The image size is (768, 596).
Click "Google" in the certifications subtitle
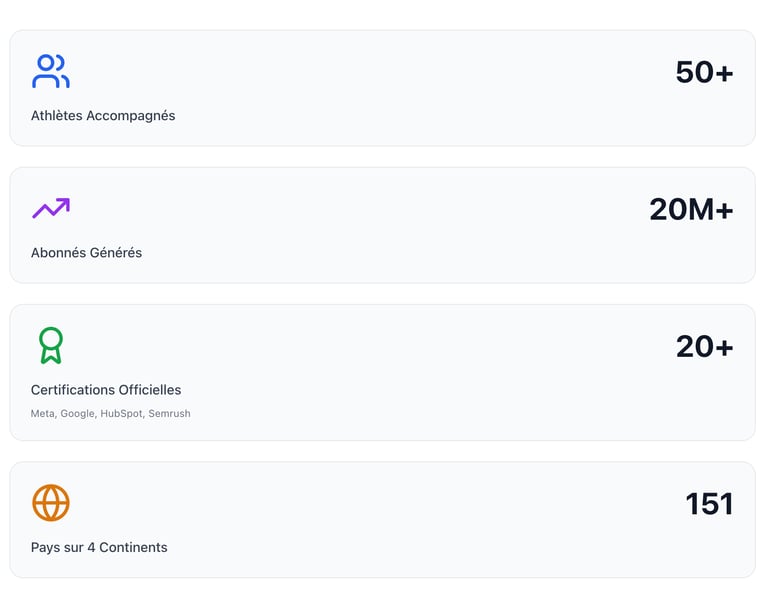tap(77, 414)
